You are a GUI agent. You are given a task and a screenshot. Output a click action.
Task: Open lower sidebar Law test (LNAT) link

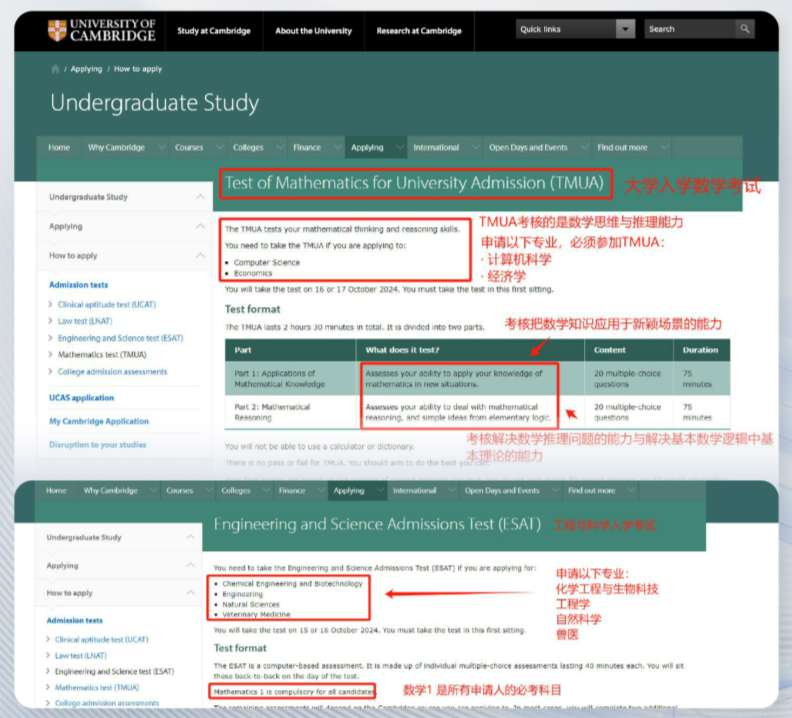point(81,655)
